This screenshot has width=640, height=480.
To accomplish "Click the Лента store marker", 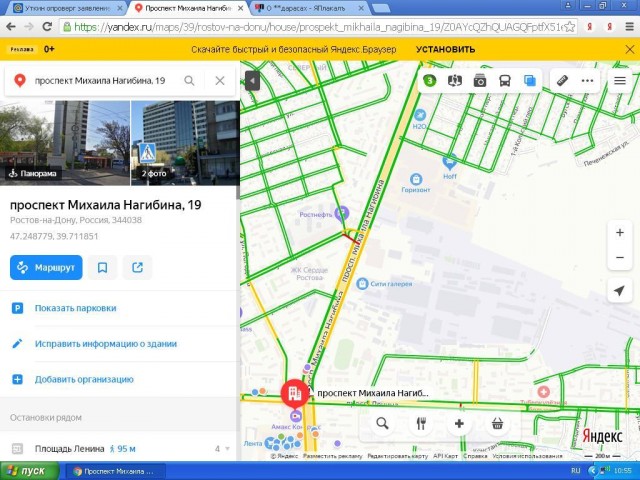I will click(270, 443).
